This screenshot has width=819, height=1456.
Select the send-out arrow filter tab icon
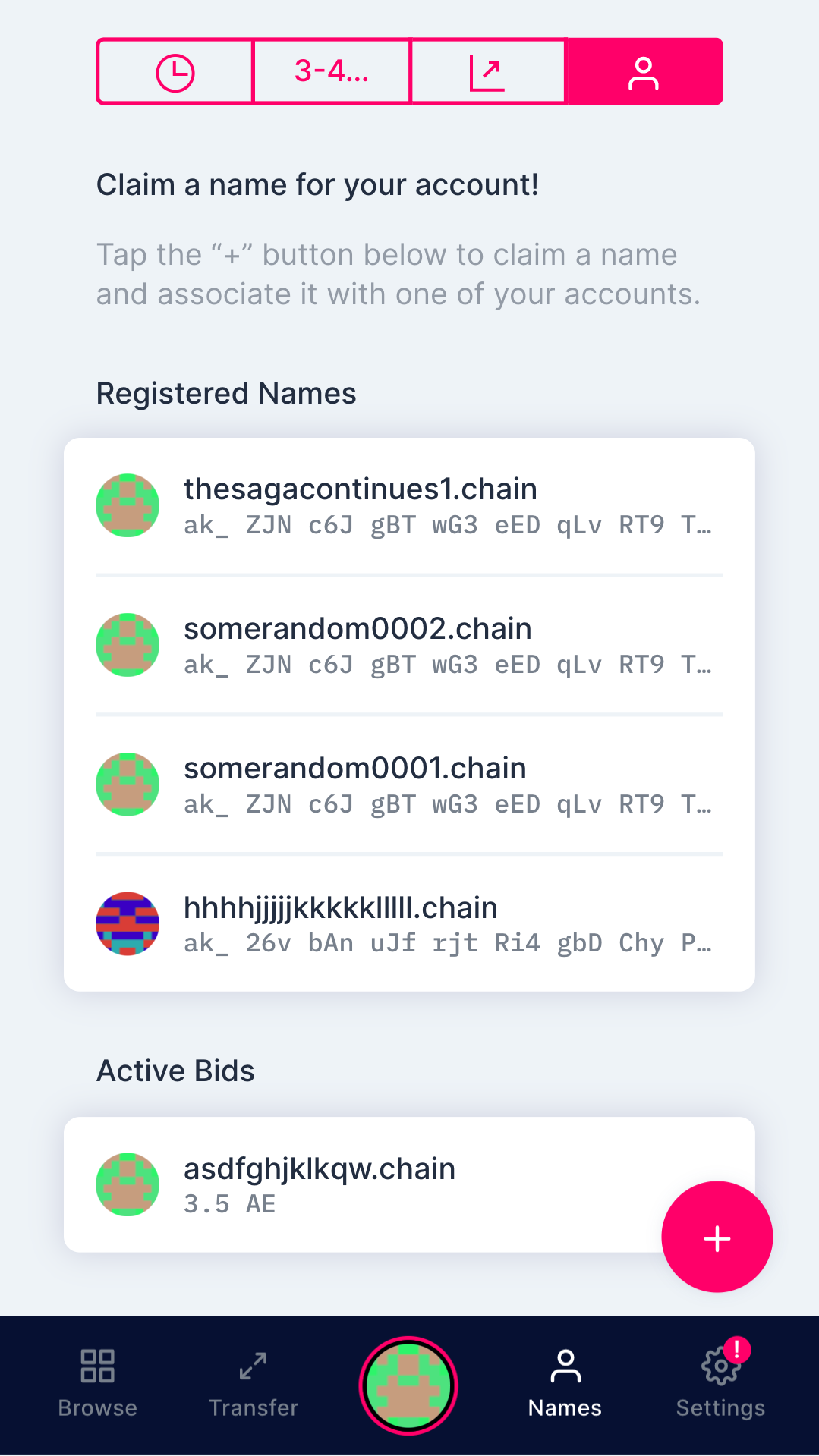(x=488, y=71)
